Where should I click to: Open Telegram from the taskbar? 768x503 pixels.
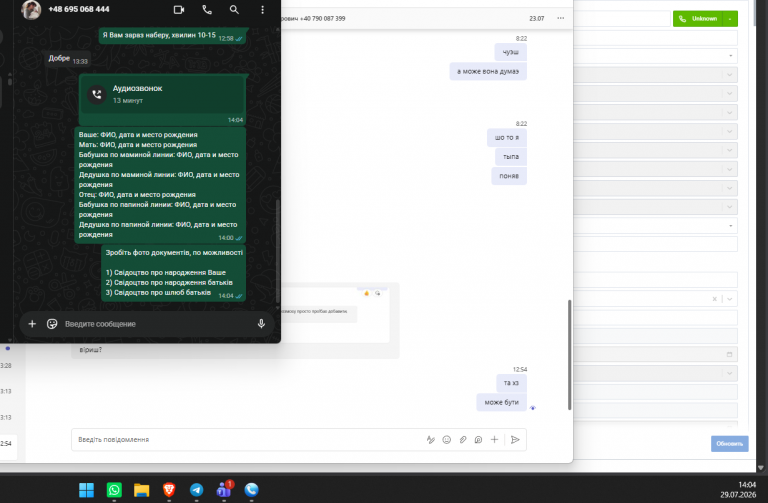(x=196, y=490)
